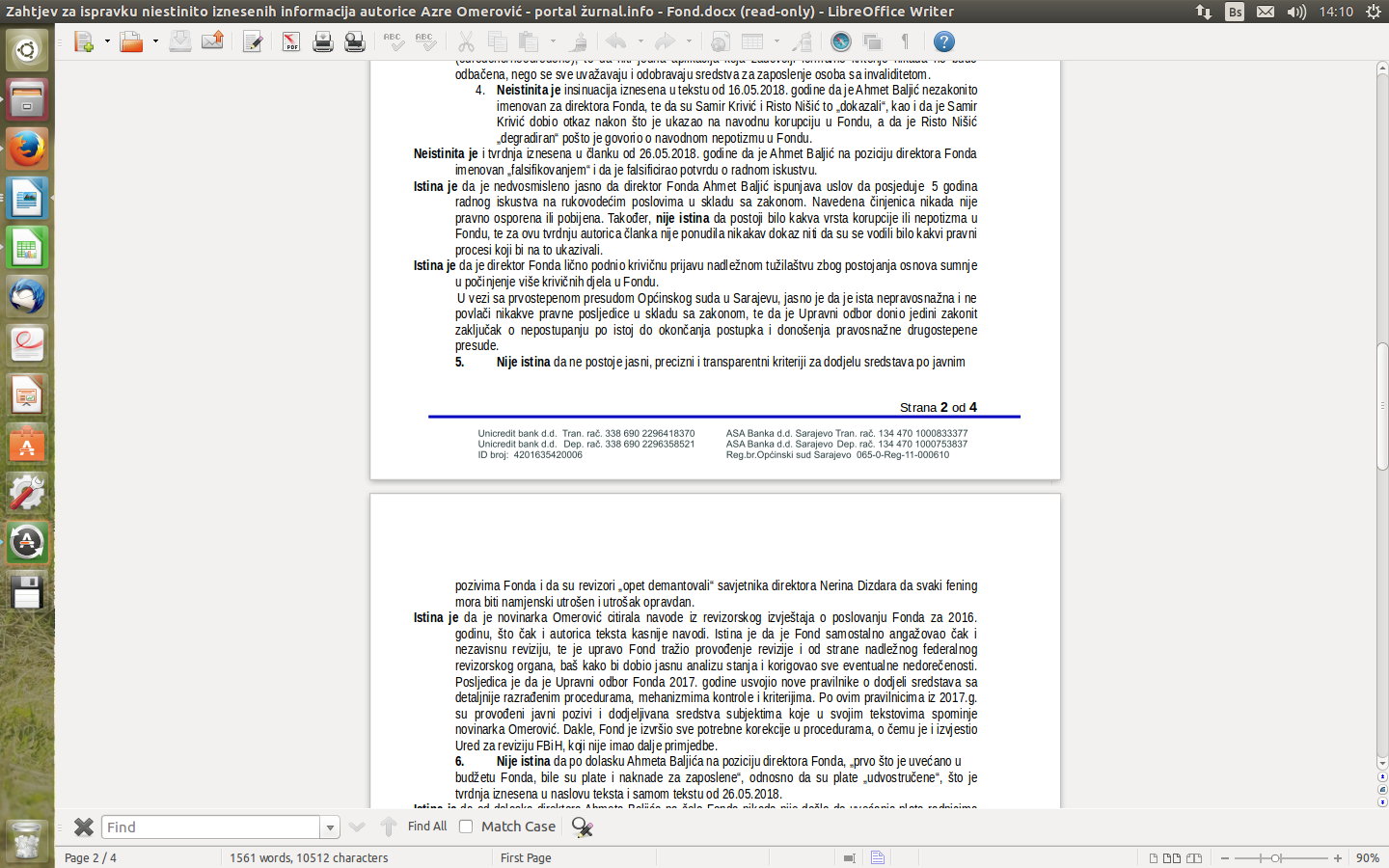Screen dimensions: 1389x868
Task: Click the Next page navigation button
Action: coord(1381,801)
